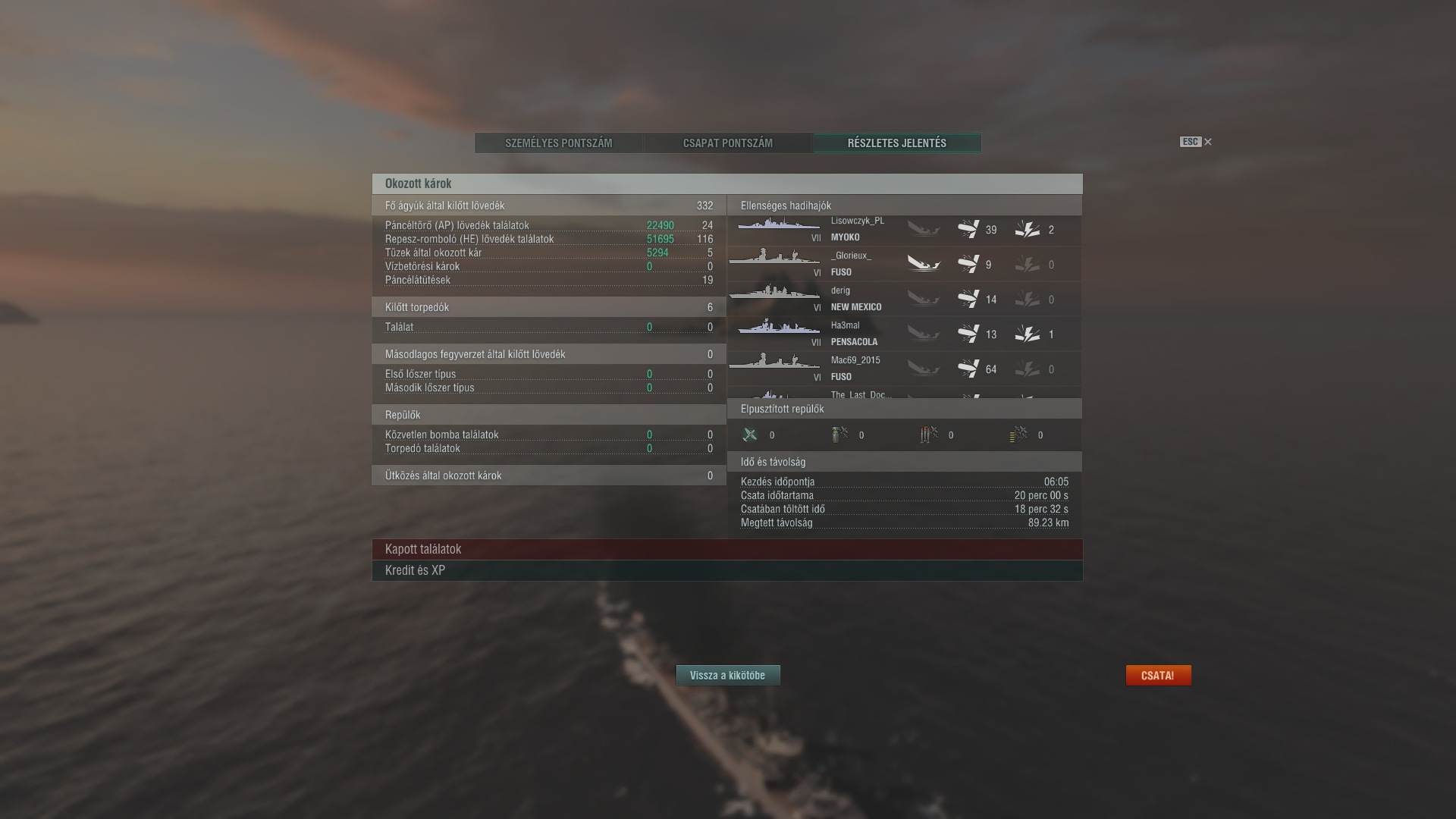Expand the Kapott találatok section

point(727,549)
